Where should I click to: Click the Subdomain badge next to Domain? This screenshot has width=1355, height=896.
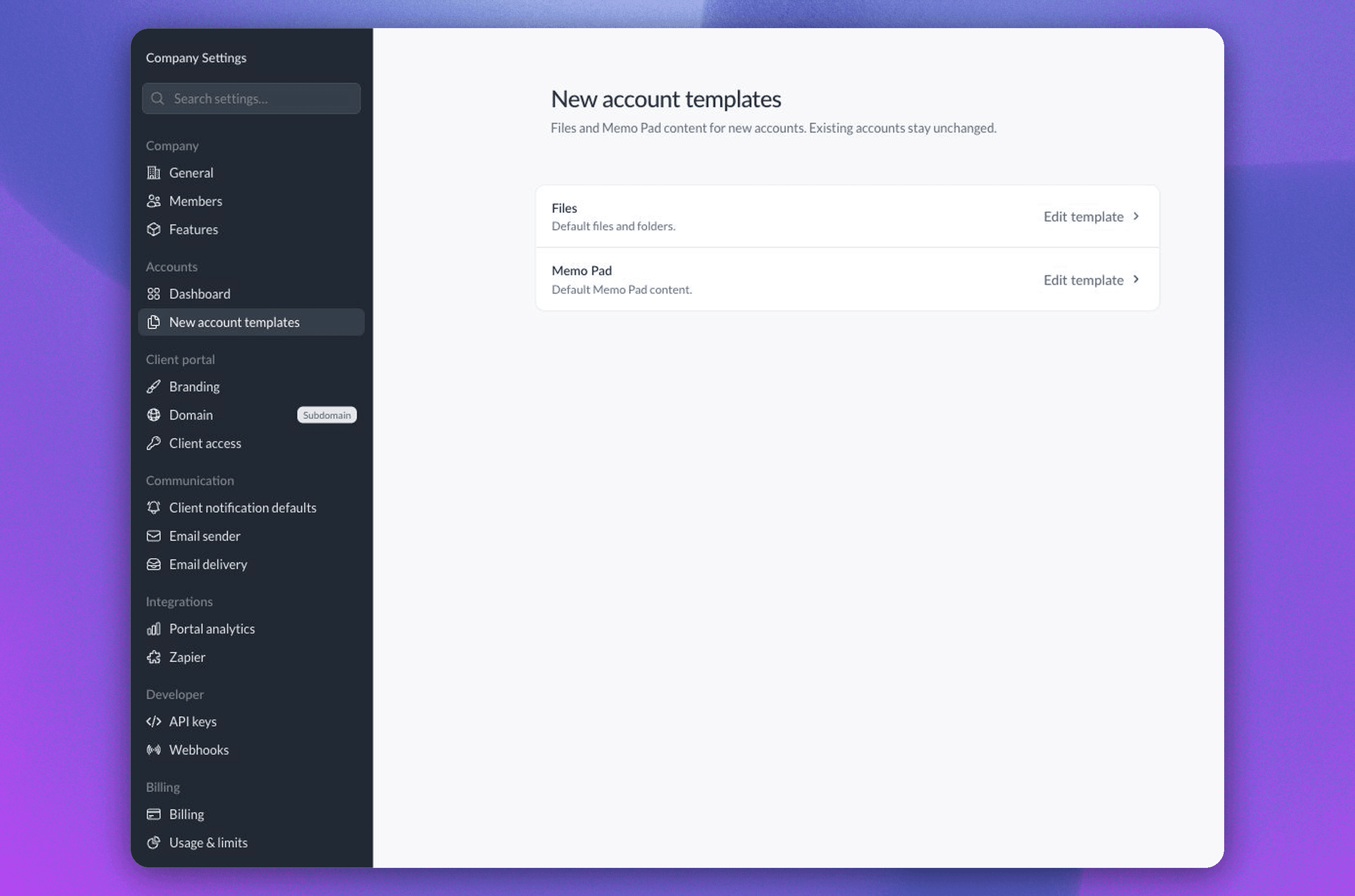coord(327,415)
